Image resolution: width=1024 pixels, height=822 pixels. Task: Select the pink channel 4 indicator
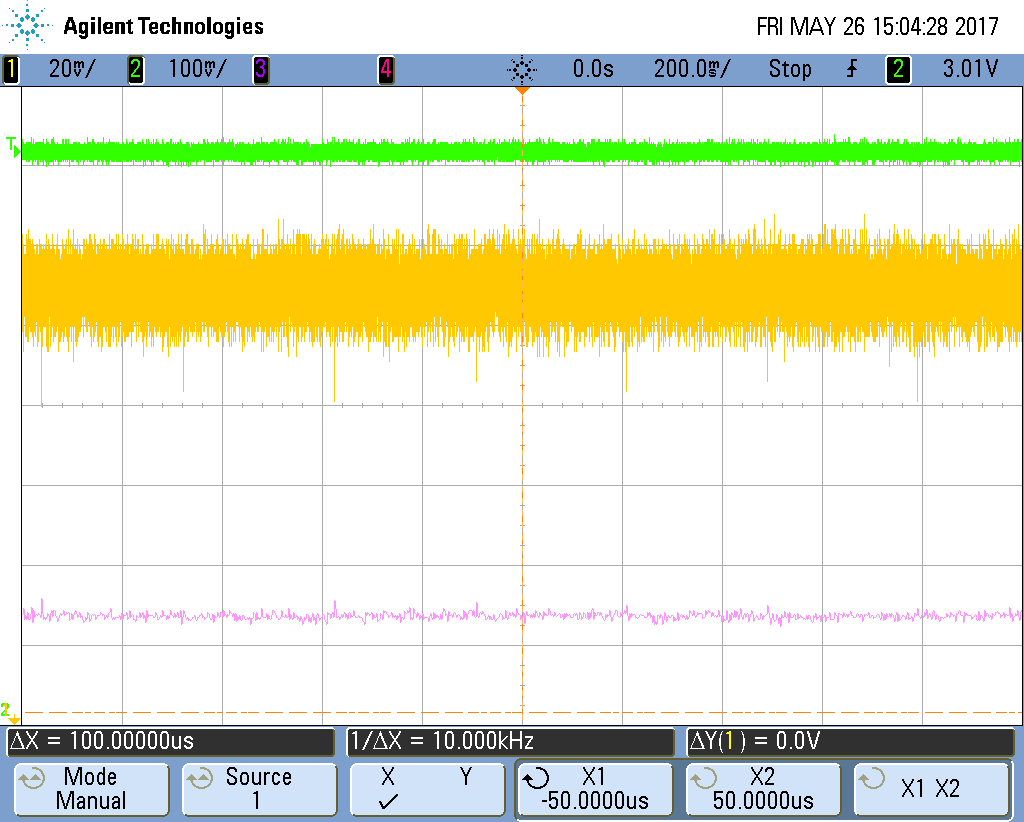coord(386,69)
